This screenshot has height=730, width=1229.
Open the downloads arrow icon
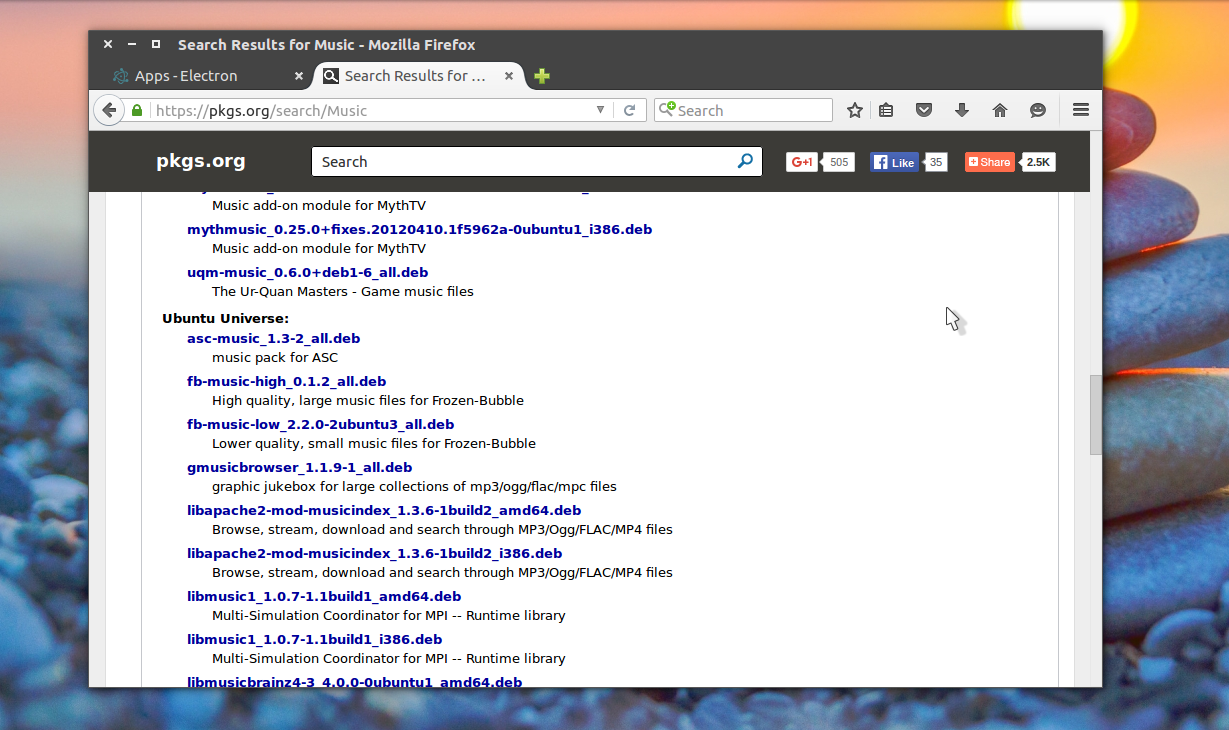point(962,110)
